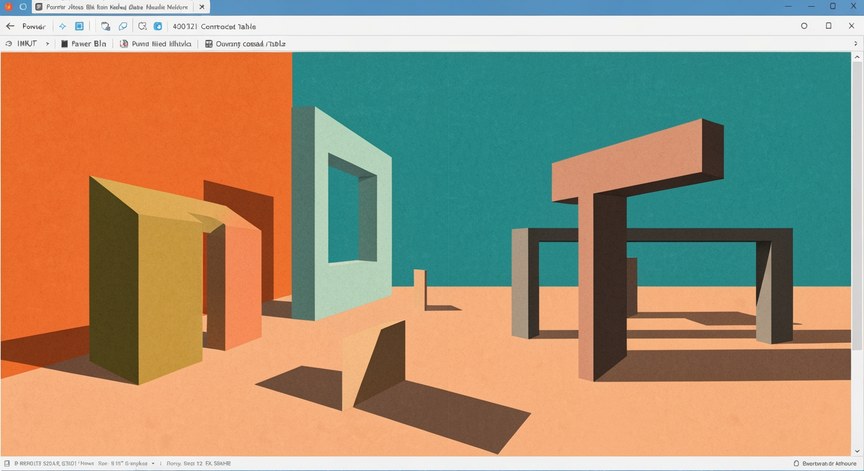Click the rounded square icon beside the toolbar's close X
The width and height of the screenshot is (864, 471).
(828, 26)
